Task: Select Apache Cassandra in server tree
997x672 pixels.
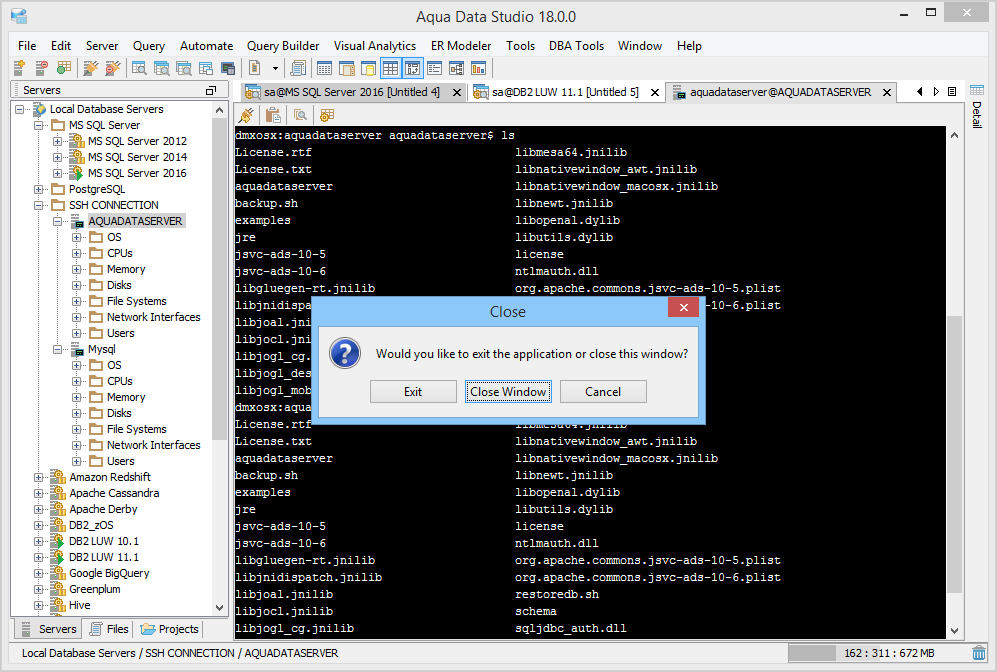Action: point(114,493)
